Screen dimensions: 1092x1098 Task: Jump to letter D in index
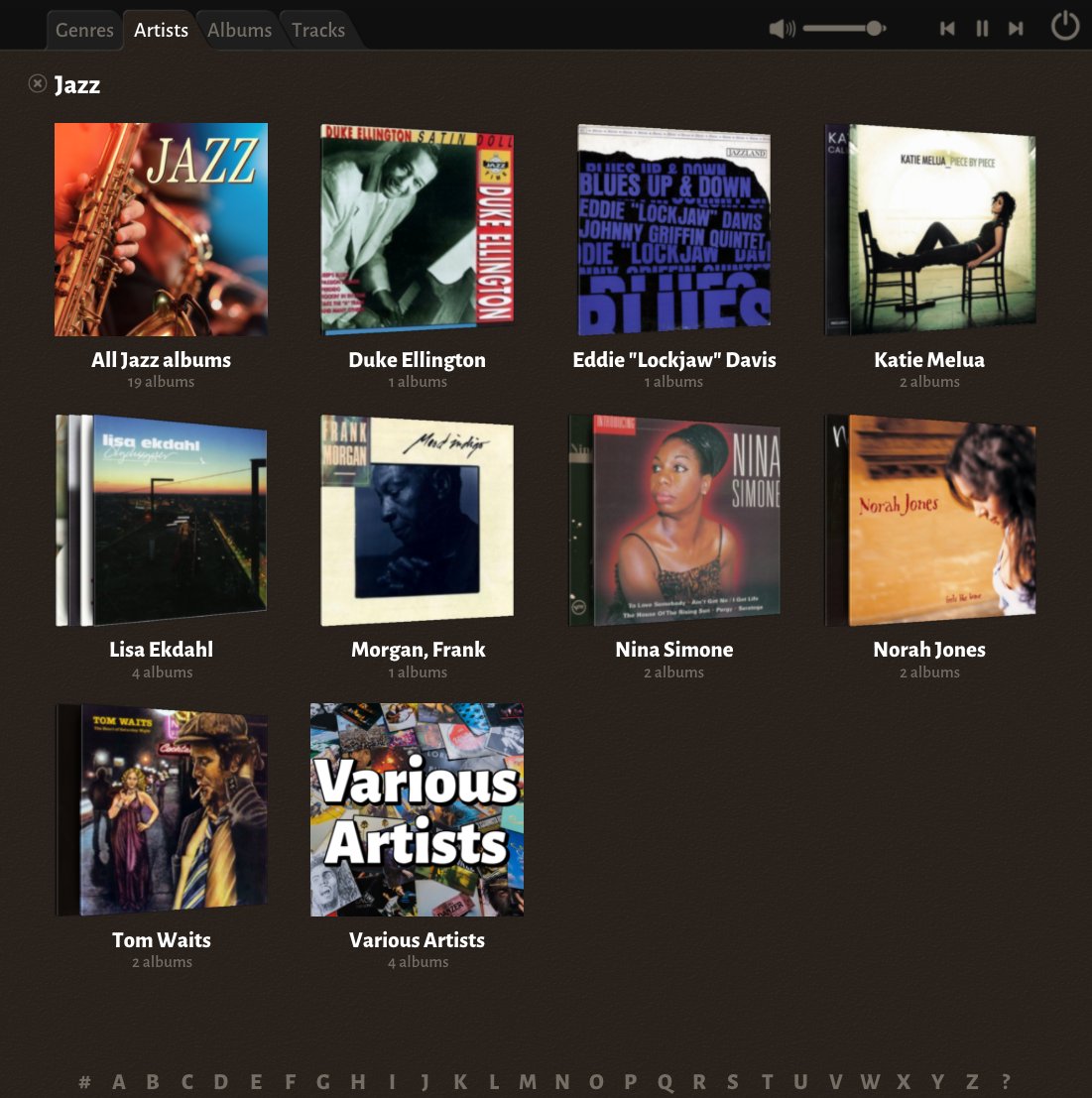click(x=220, y=1082)
